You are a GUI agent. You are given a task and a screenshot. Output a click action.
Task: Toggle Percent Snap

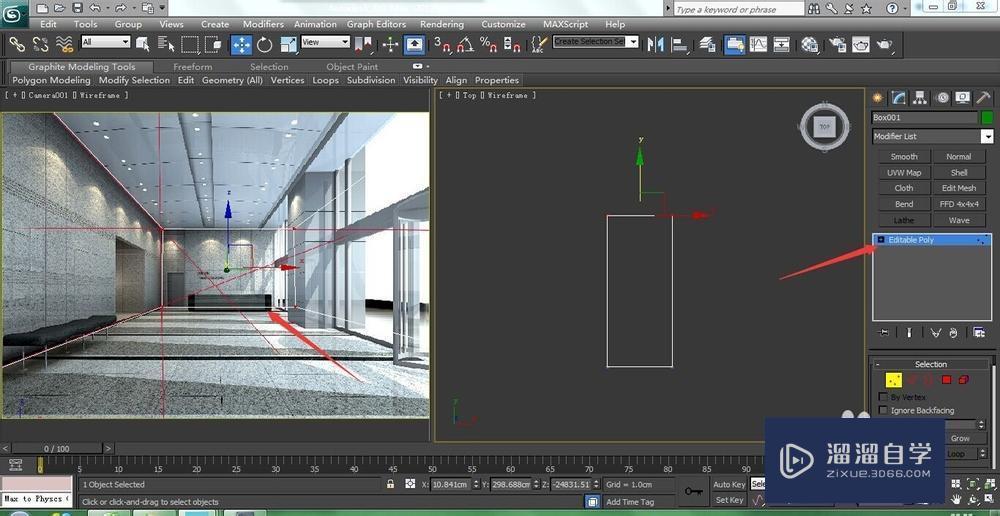tap(489, 44)
